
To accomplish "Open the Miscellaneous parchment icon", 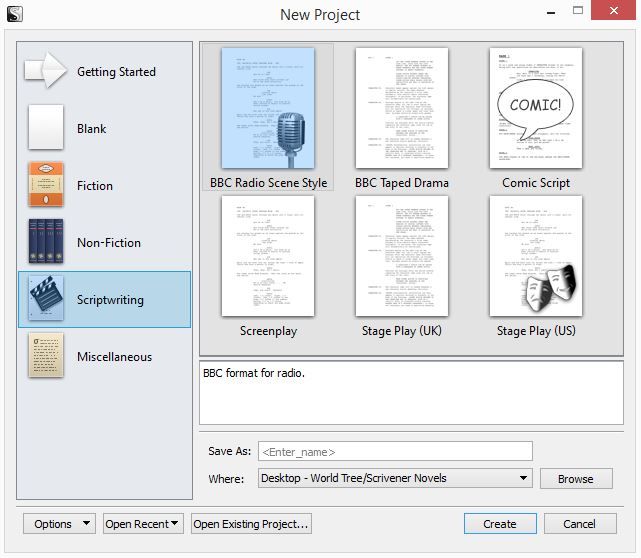I will (46, 355).
